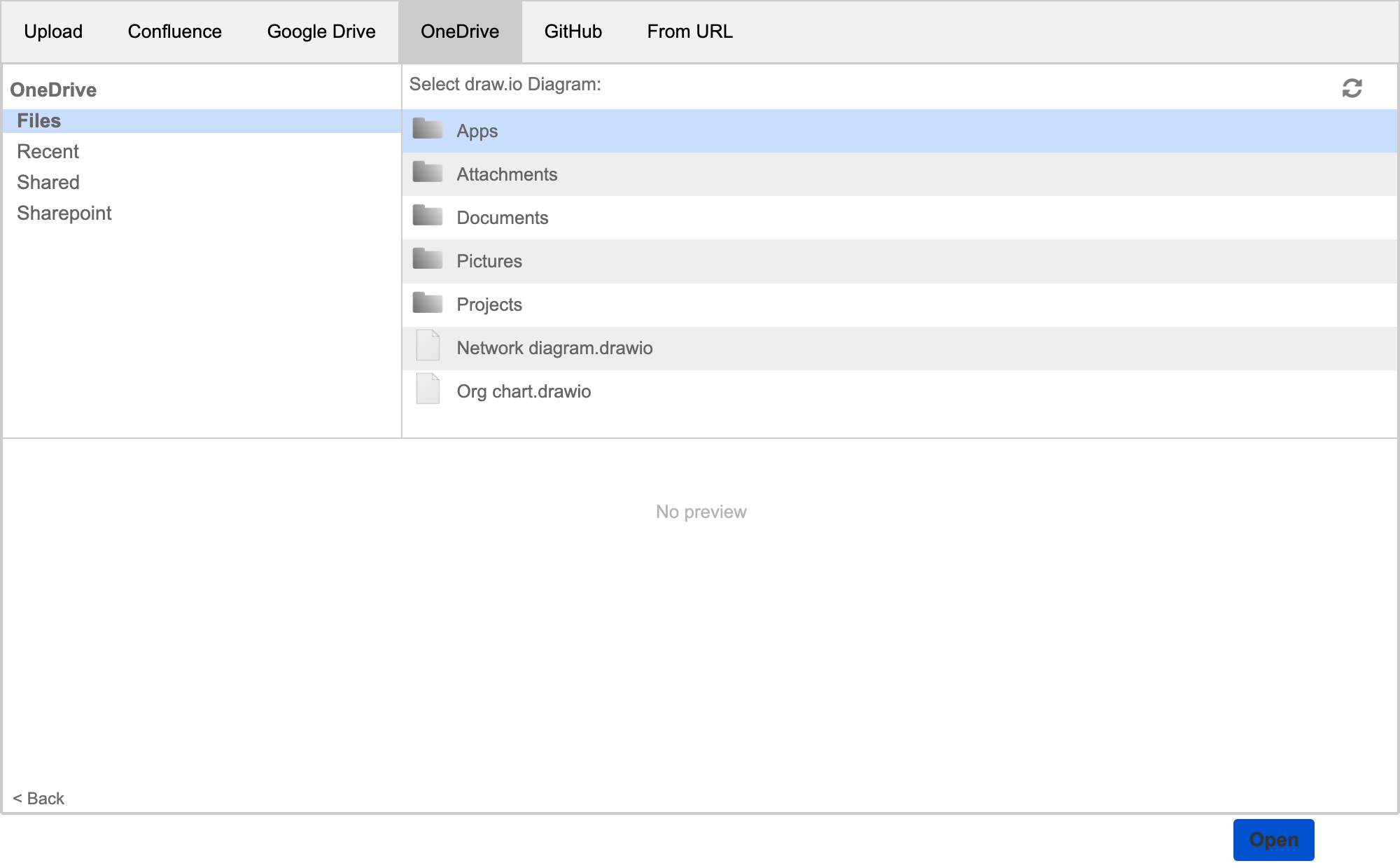The image size is (1400, 868).
Task: Choose Org chart.drawio file name
Action: click(524, 391)
